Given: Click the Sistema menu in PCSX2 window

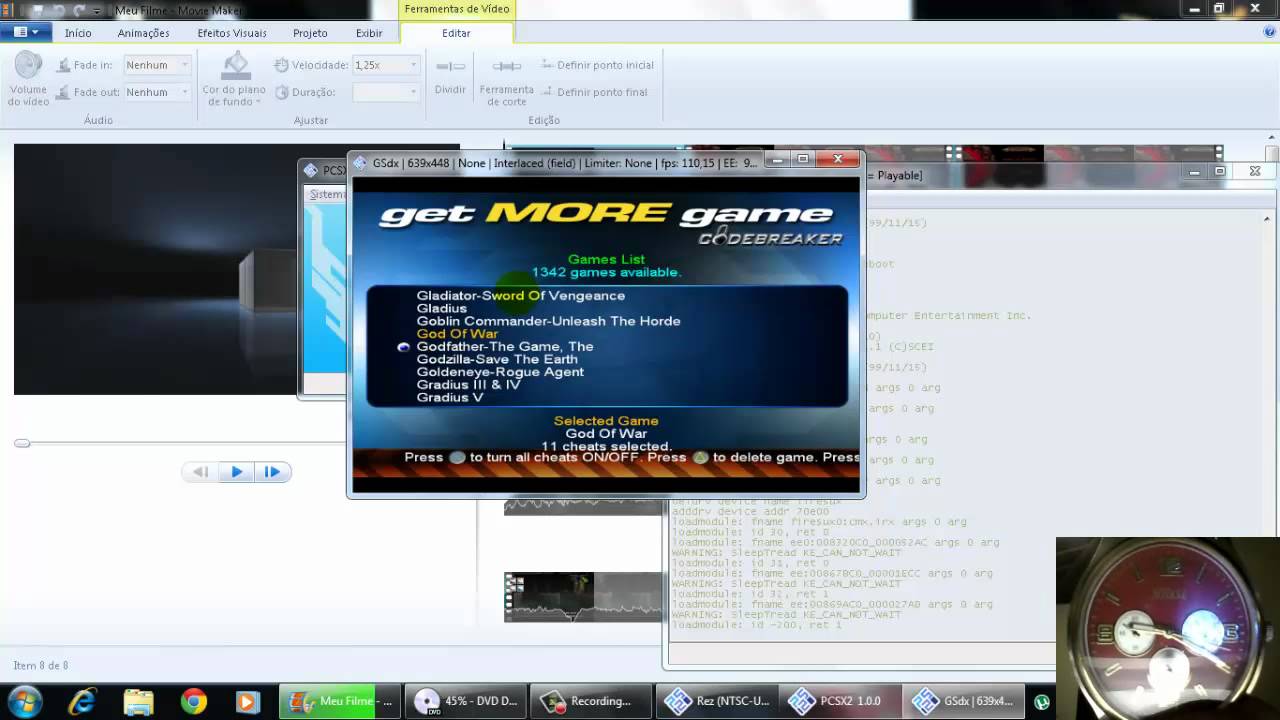Looking at the screenshot, I should pos(327,194).
